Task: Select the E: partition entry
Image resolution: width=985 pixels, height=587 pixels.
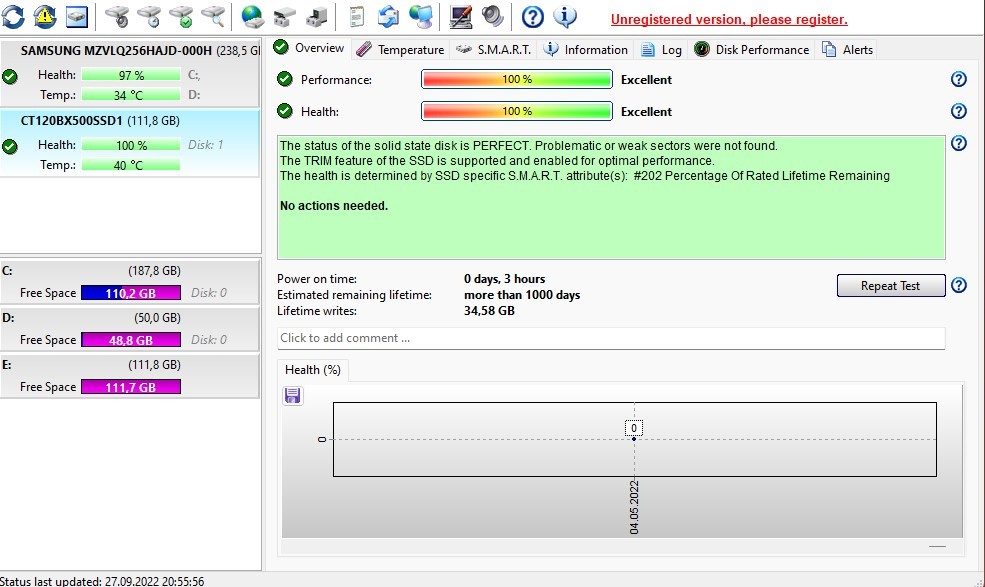Action: [130, 376]
